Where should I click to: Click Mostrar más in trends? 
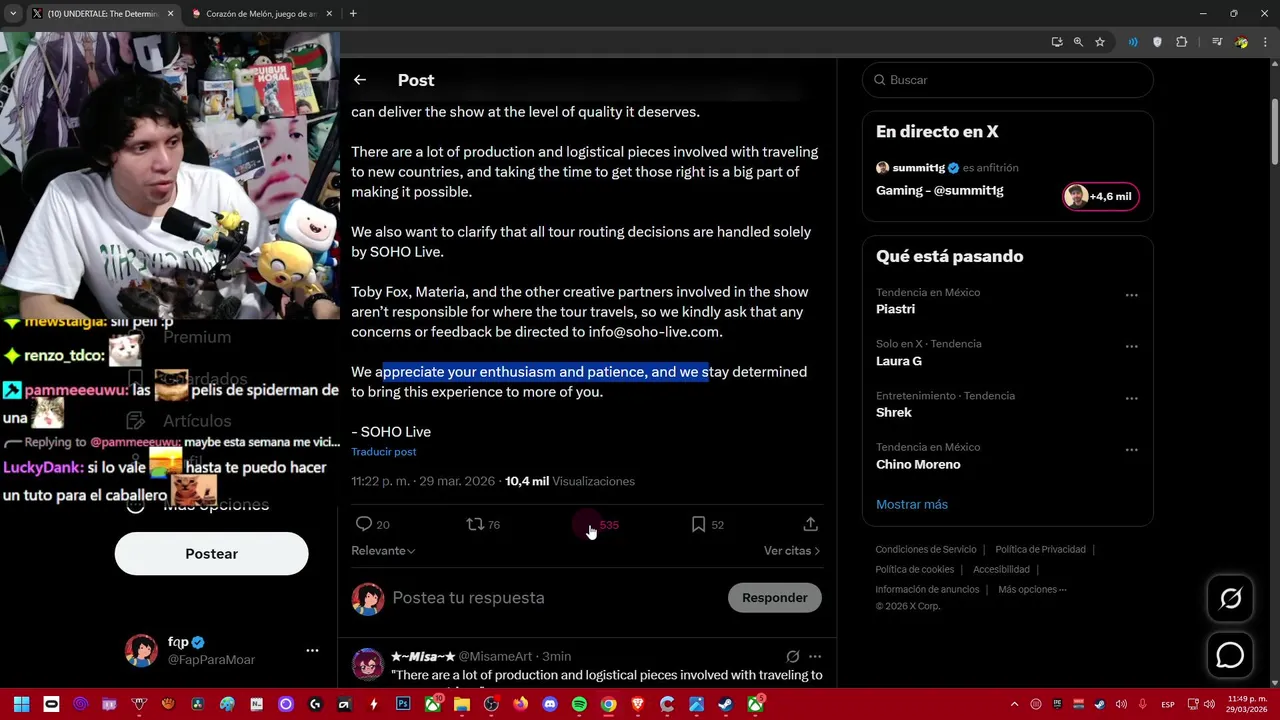pyautogui.click(x=912, y=504)
